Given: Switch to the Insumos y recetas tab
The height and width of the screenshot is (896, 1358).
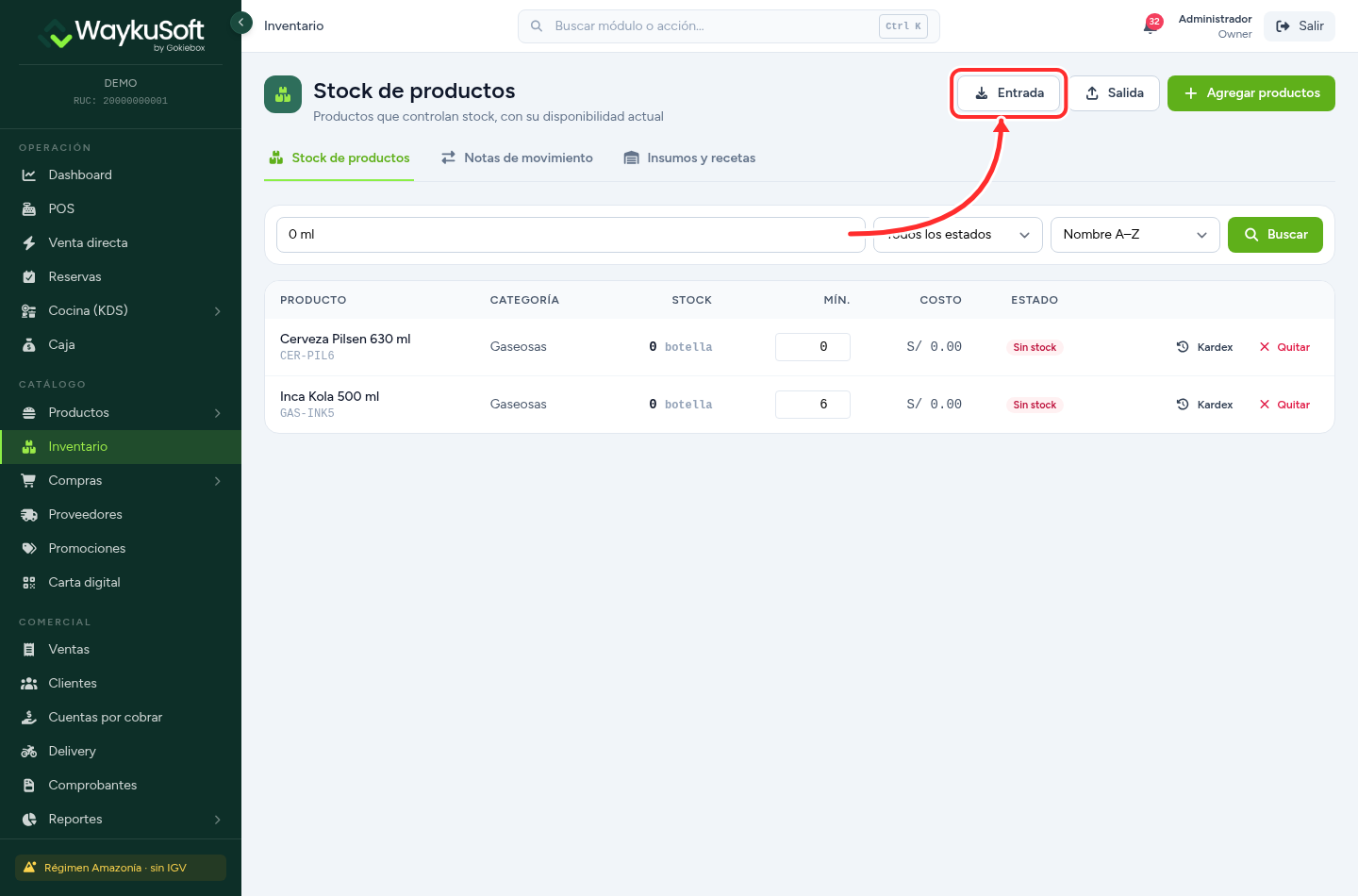Looking at the screenshot, I should 689,158.
